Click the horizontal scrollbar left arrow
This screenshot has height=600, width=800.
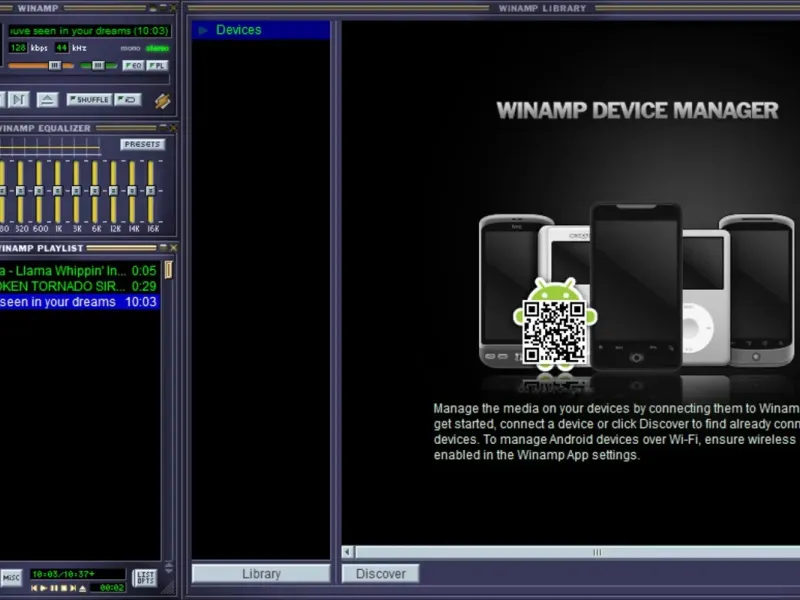point(347,552)
